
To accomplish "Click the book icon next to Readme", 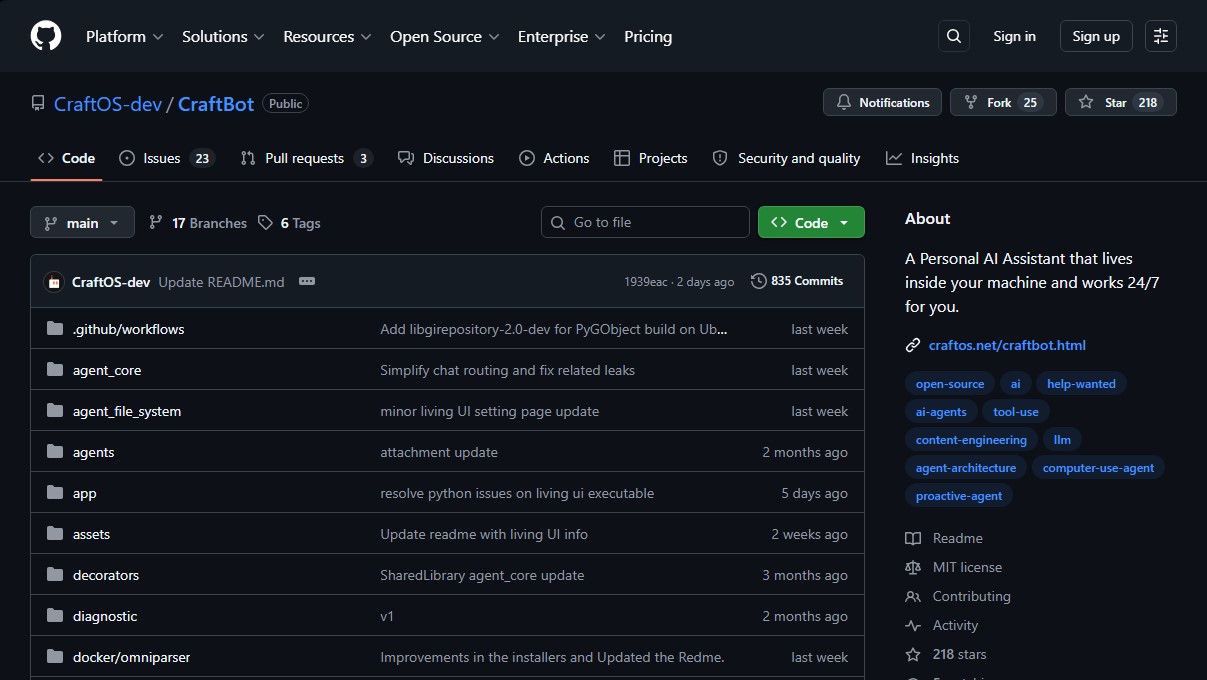I will 913,538.
